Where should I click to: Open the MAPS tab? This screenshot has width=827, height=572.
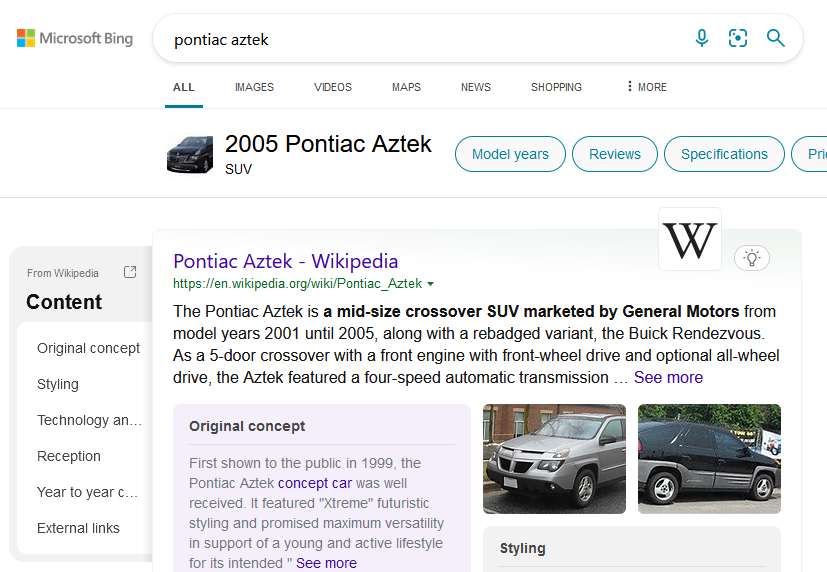click(406, 87)
